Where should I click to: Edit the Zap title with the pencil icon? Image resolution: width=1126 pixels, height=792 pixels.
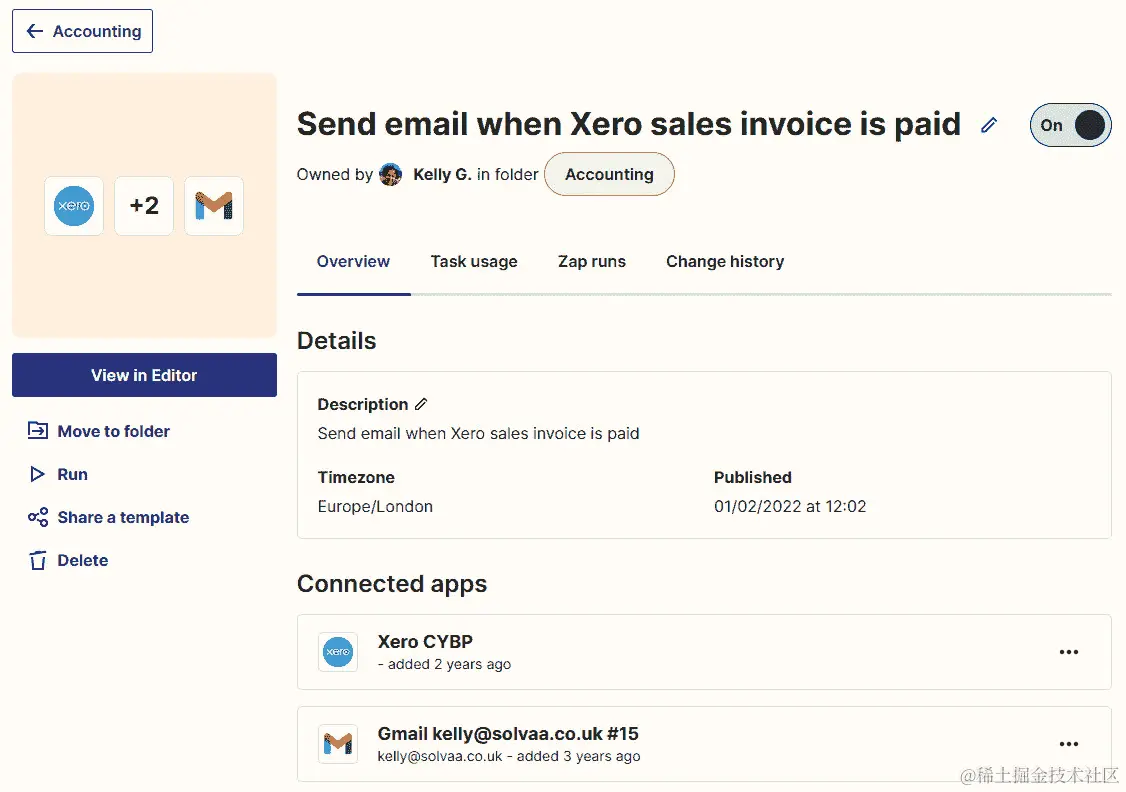989,125
